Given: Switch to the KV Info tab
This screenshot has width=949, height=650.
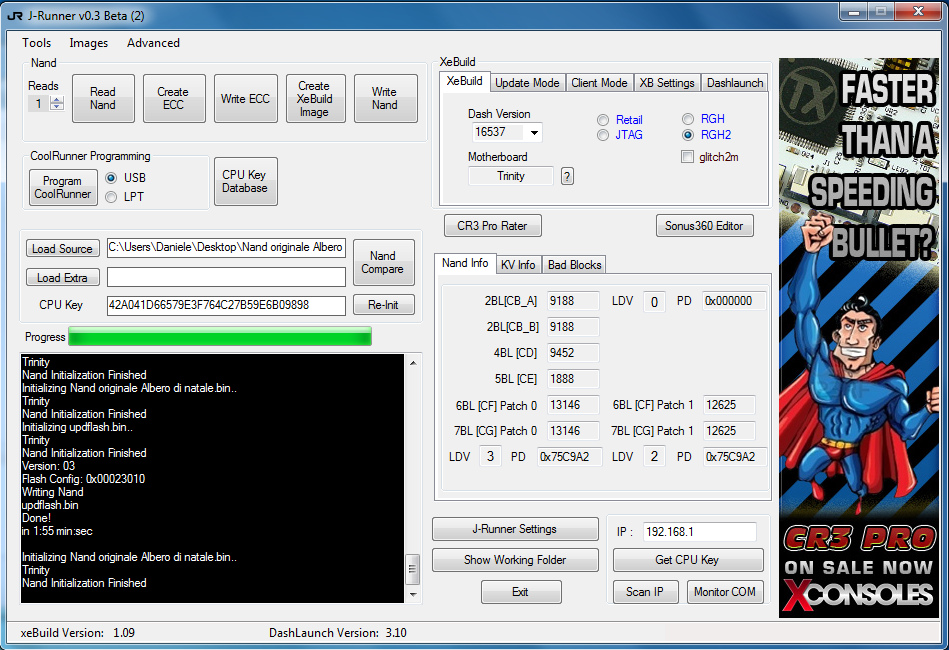Looking at the screenshot, I should coord(518,264).
